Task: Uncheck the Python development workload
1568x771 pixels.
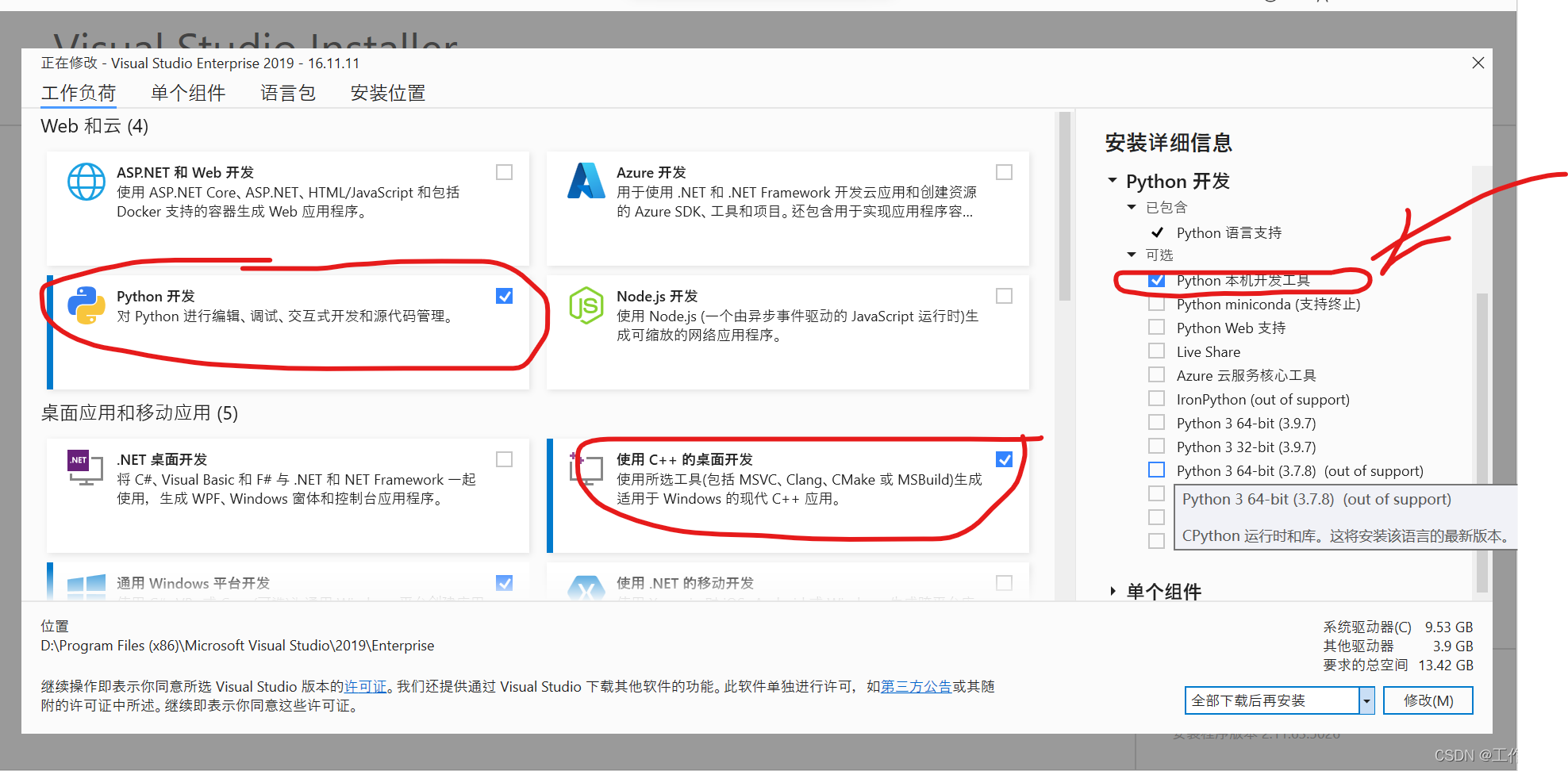Action: (x=504, y=296)
